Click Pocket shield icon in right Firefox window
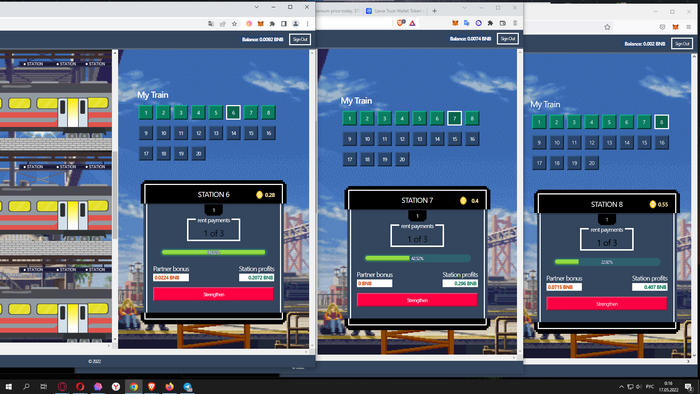The height and width of the screenshot is (394, 700). [662, 27]
